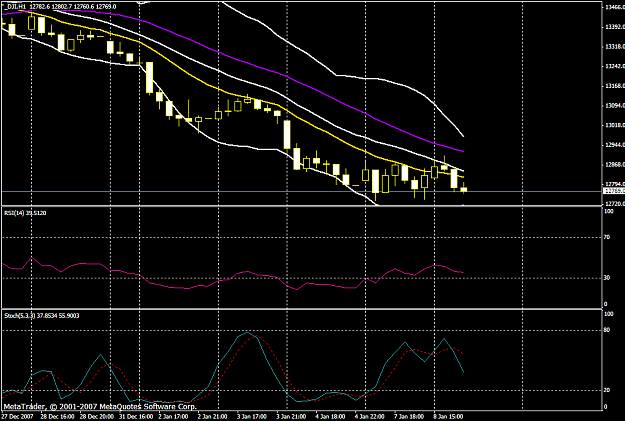Click the 2 Jan 21:00 time label

(x=212, y=417)
